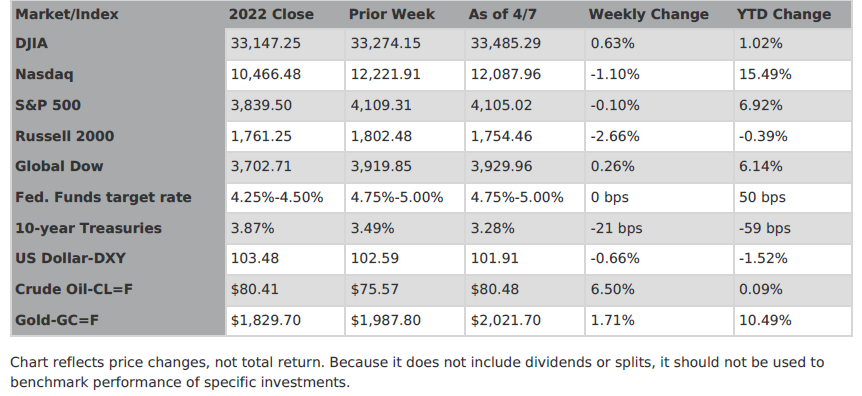Click DJIA 2022 Close value 33,147.25

point(266,43)
